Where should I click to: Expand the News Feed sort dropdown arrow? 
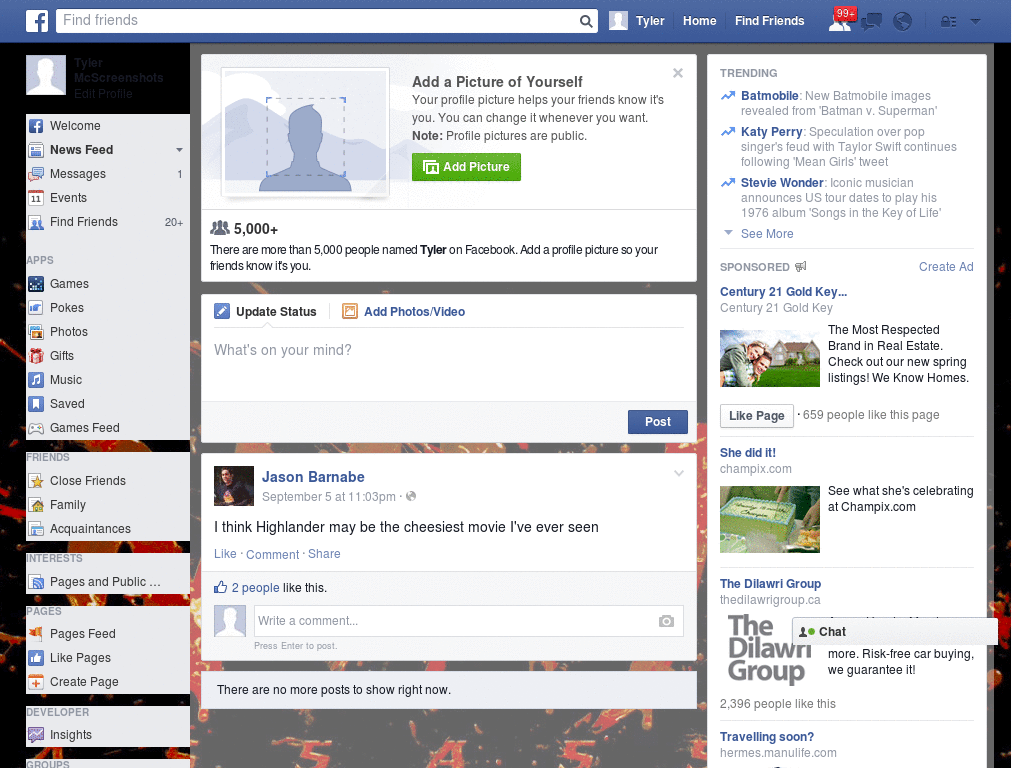[x=179, y=150]
